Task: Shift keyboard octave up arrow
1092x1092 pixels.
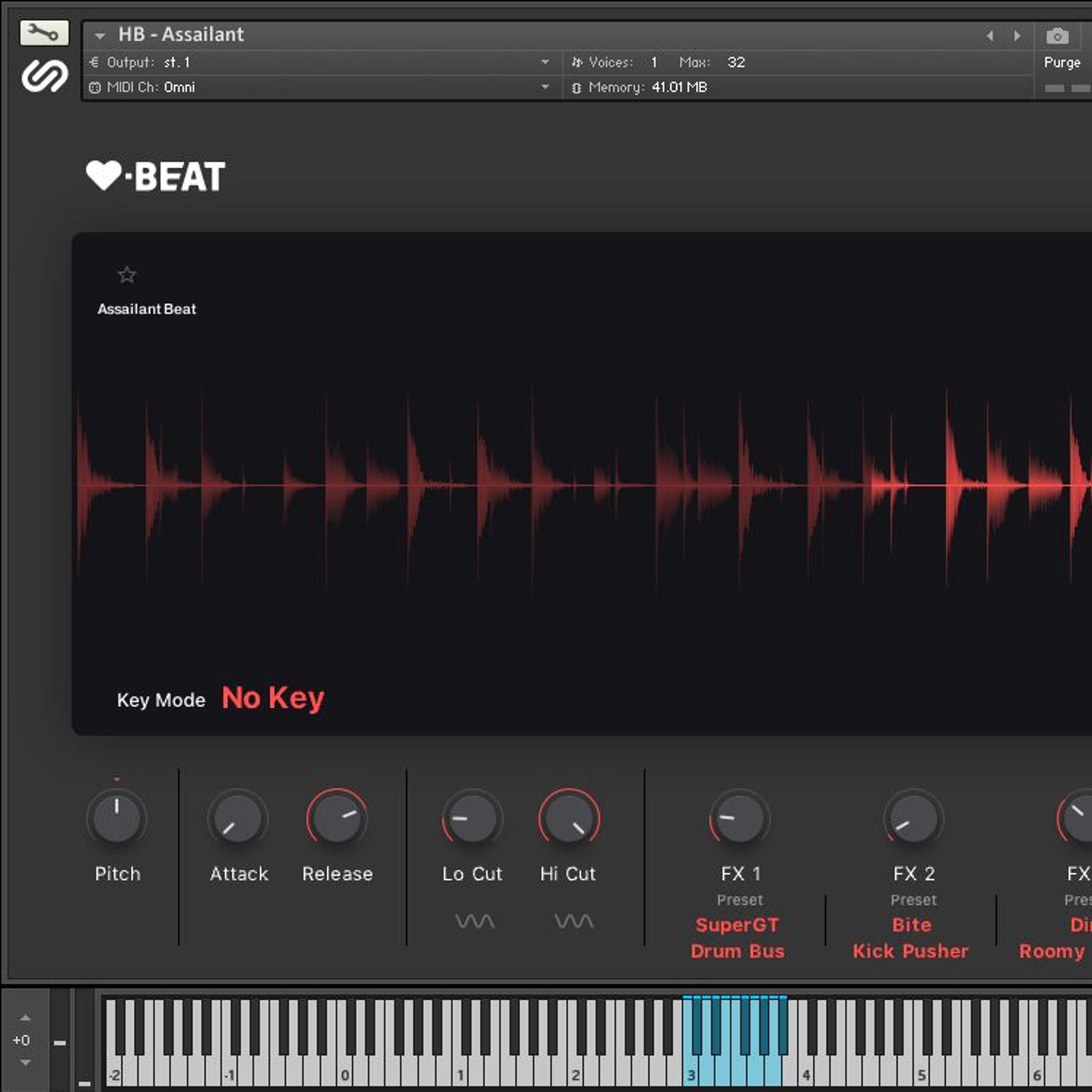Action: coord(25,1017)
